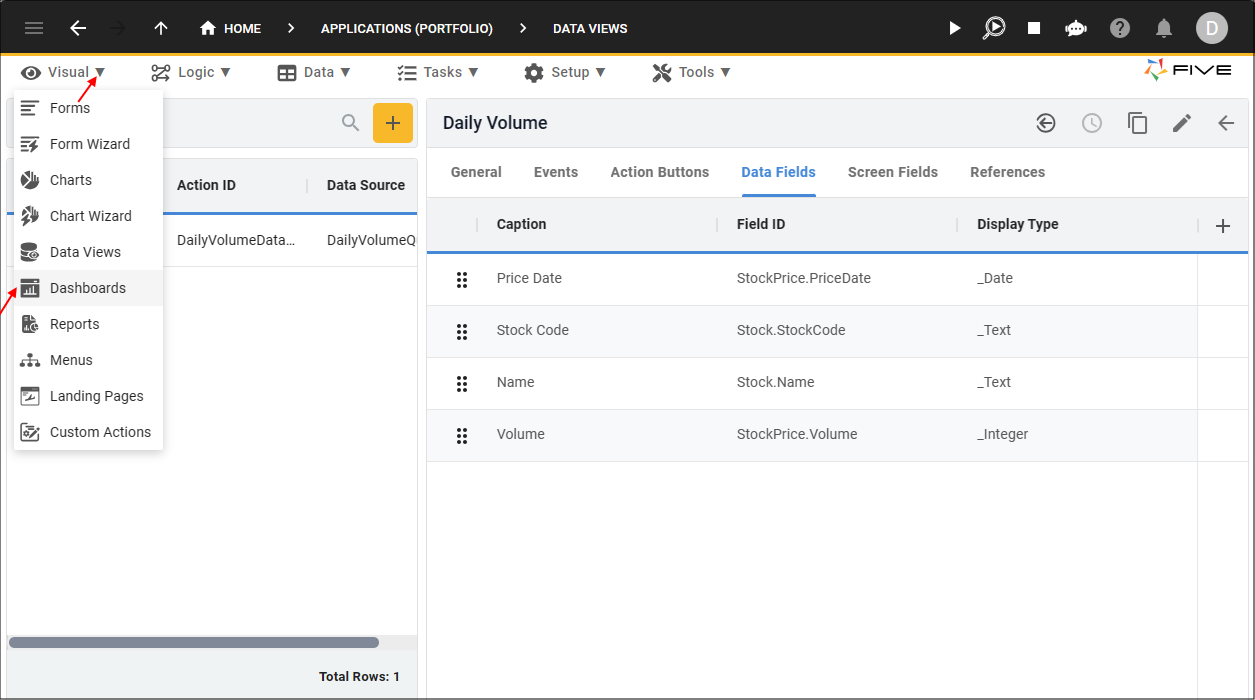This screenshot has width=1255, height=700.
Task: Select Stock.Name field ID
Action: [776, 382]
